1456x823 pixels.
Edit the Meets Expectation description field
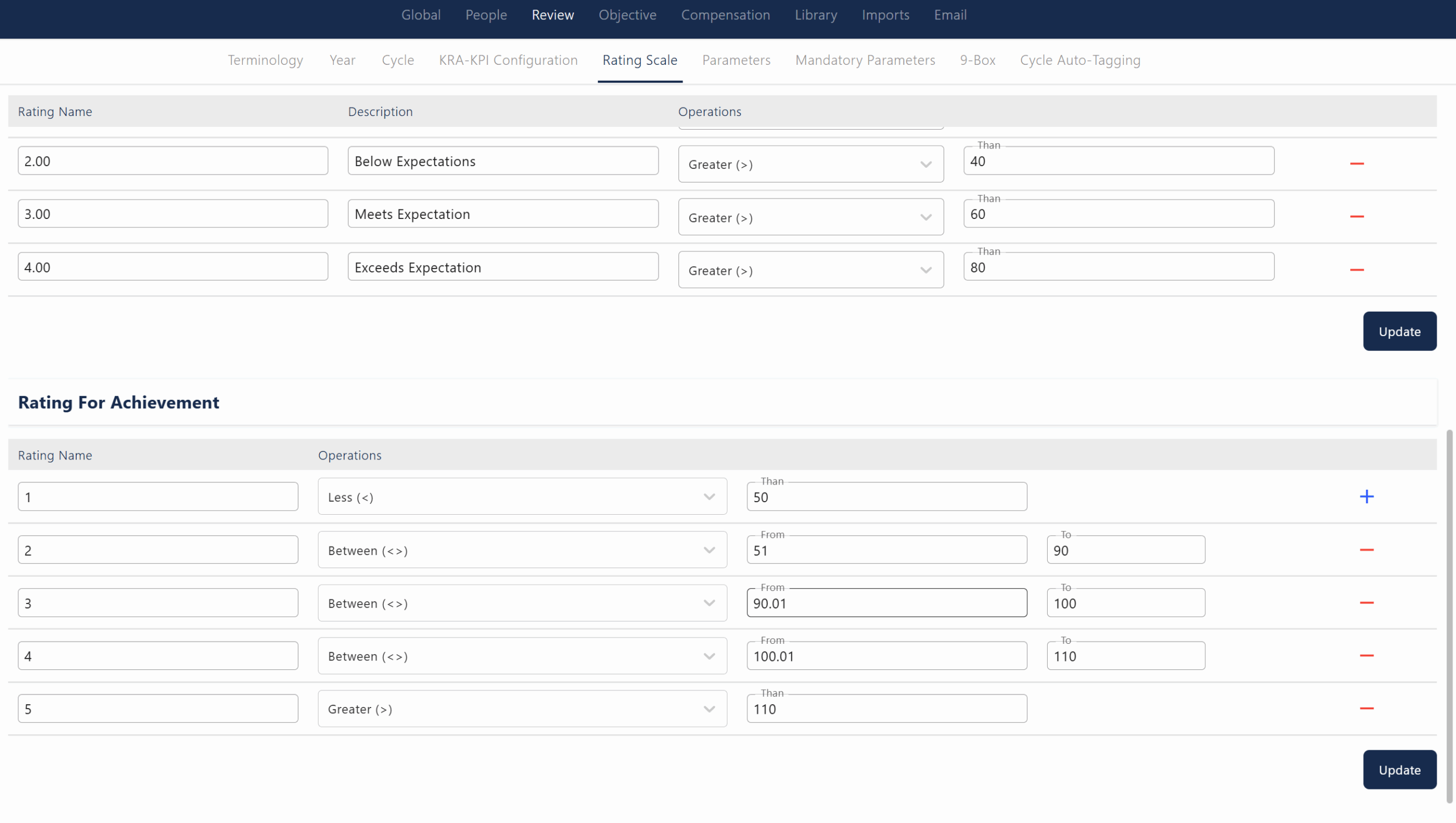click(503, 214)
